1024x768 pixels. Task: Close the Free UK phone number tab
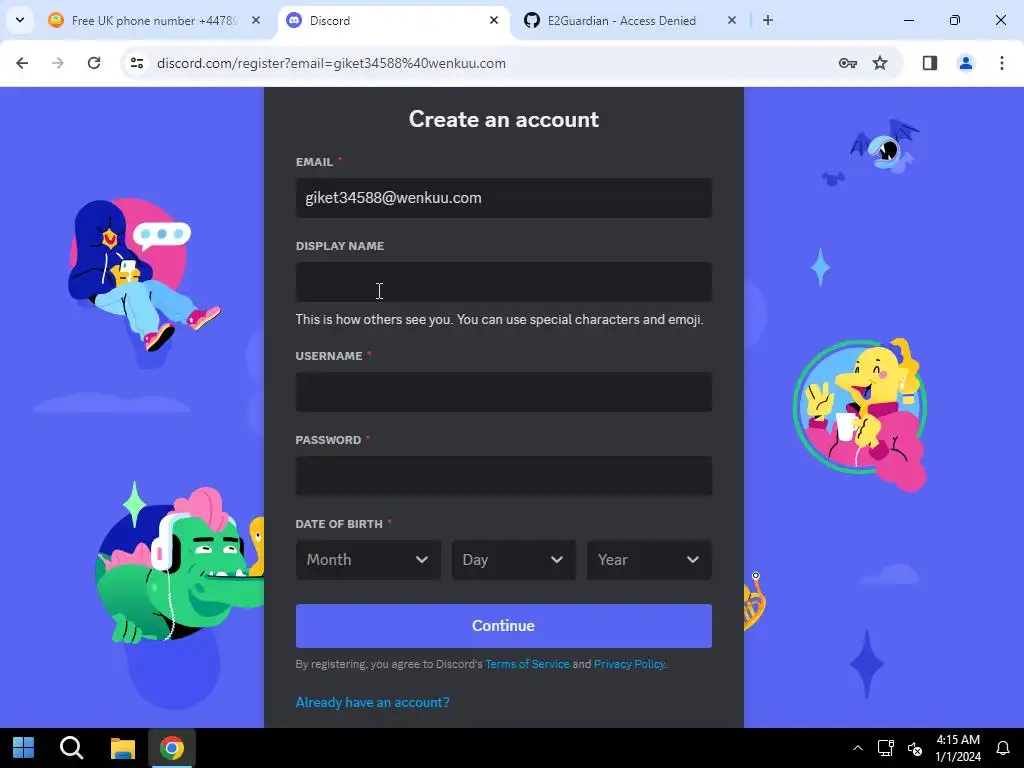point(256,20)
